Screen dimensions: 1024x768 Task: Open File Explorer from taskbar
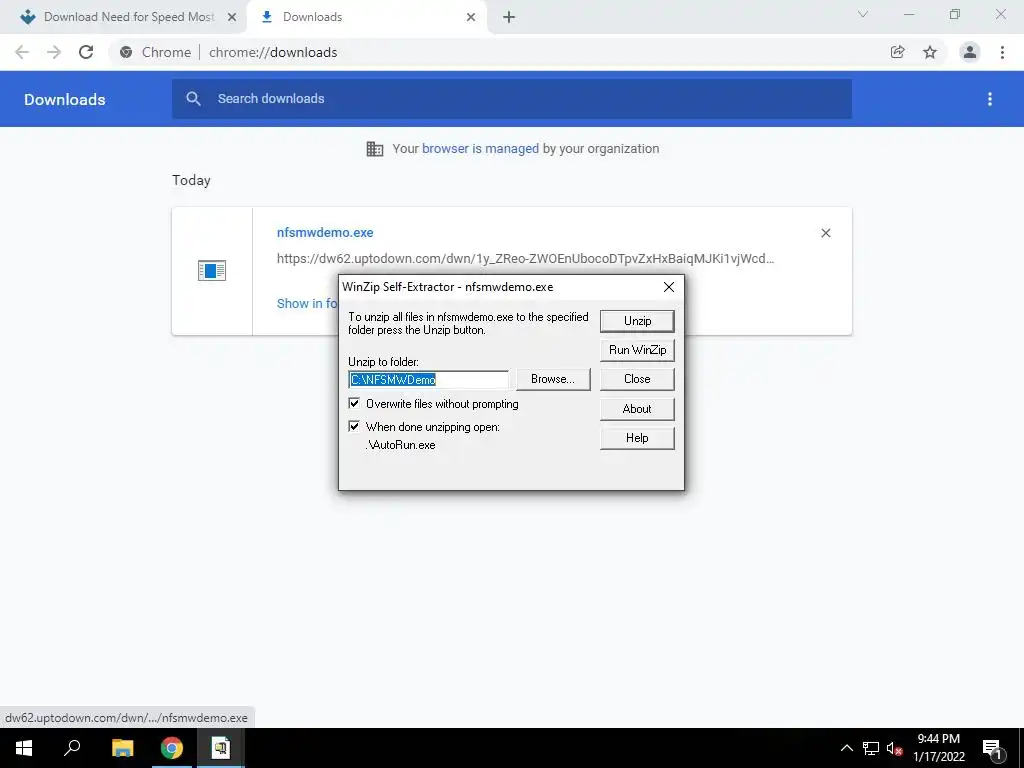pyautogui.click(x=122, y=748)
